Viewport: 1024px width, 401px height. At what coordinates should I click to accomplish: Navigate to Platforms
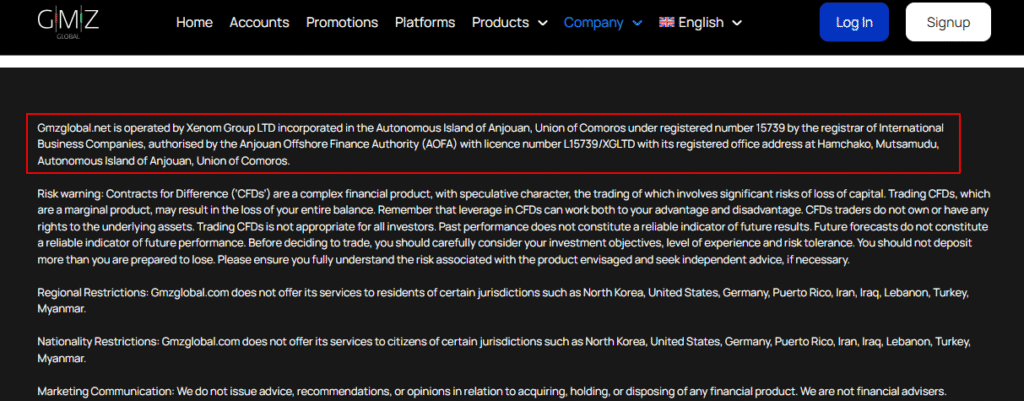tap(425, 22)
